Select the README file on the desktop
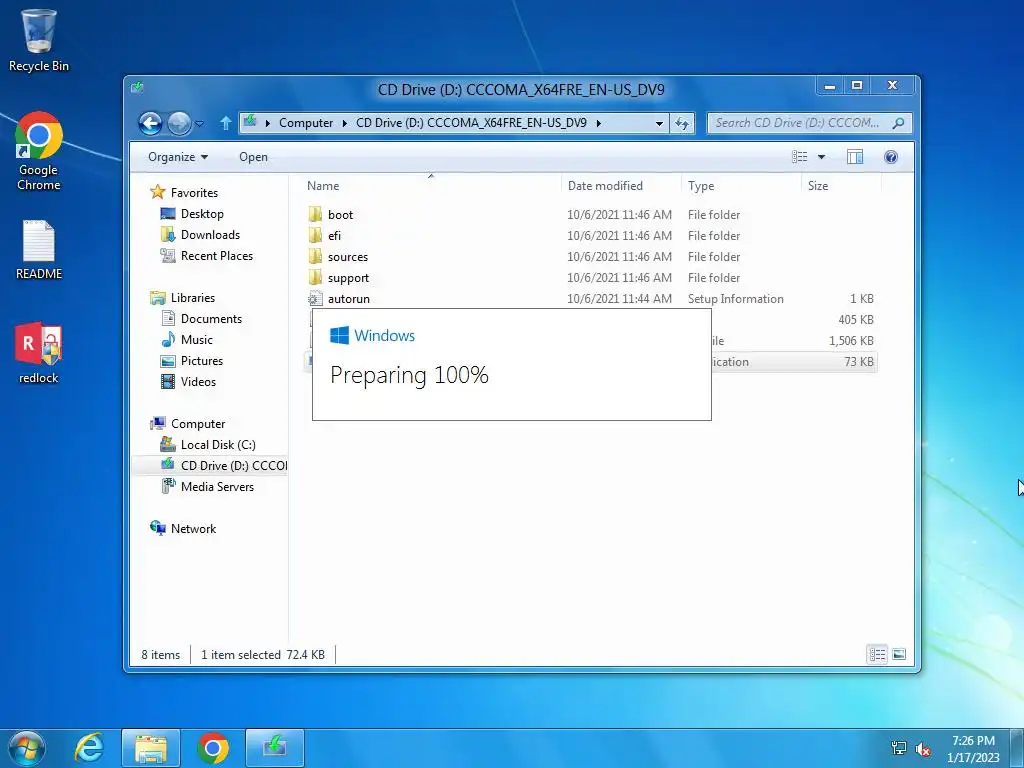The width and height of the screenshot is (1024, 768). click(x=39, y=250)
